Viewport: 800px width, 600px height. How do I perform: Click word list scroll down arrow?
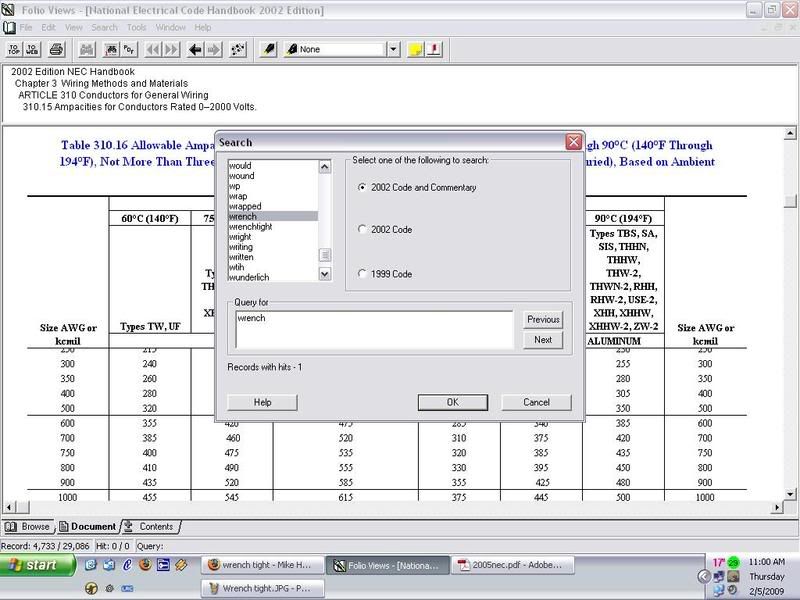(324, 274)
